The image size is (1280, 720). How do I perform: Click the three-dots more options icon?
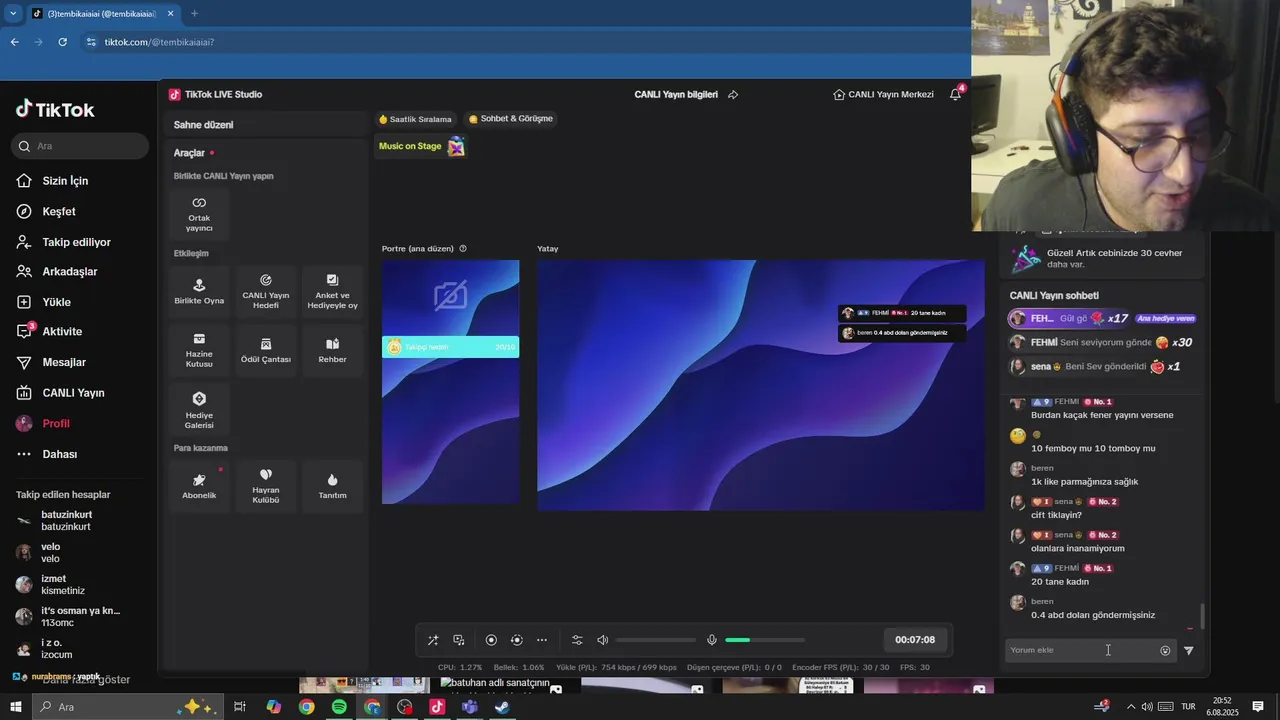tap(542, 640)
